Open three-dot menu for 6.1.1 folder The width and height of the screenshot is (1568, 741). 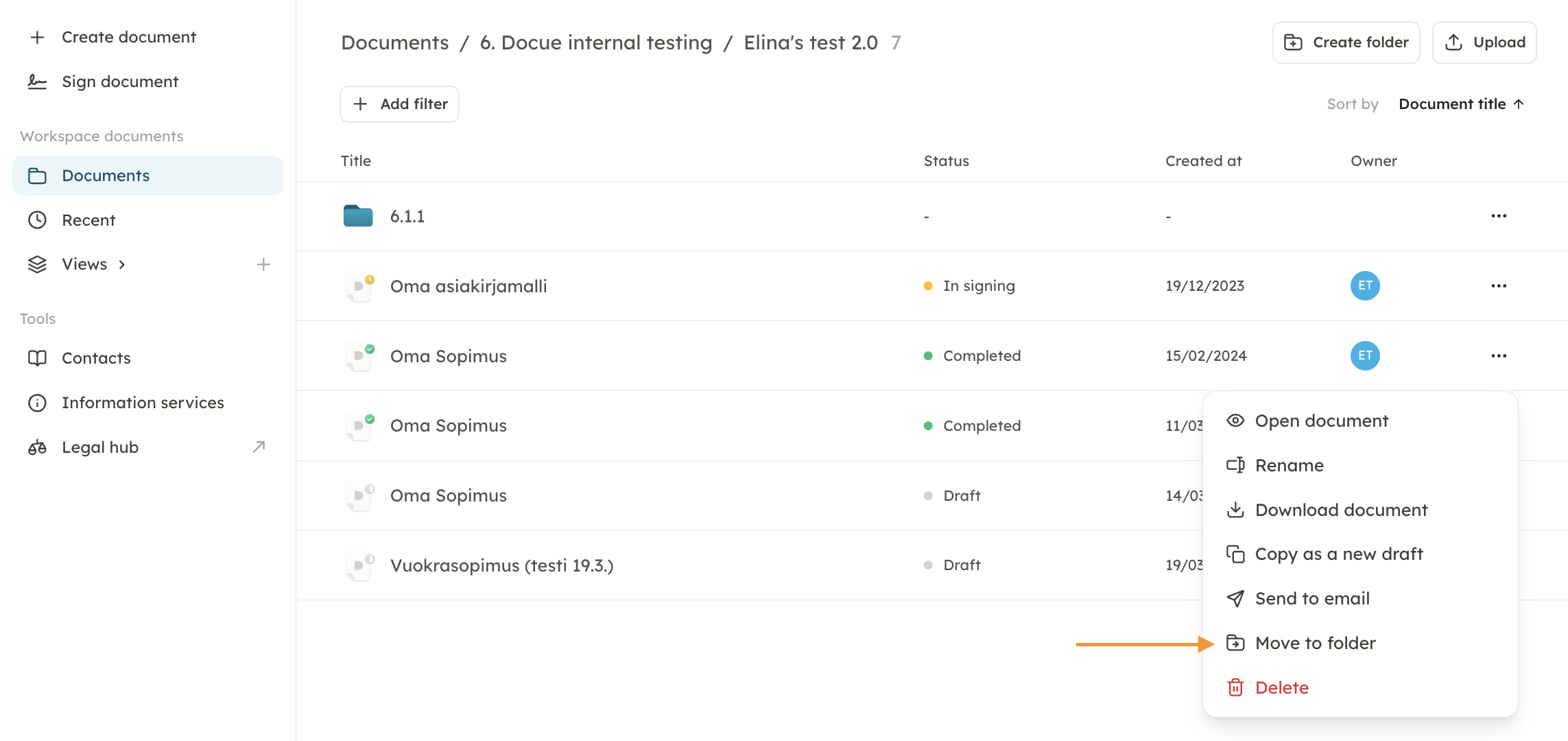click(x=1499, y=216)
